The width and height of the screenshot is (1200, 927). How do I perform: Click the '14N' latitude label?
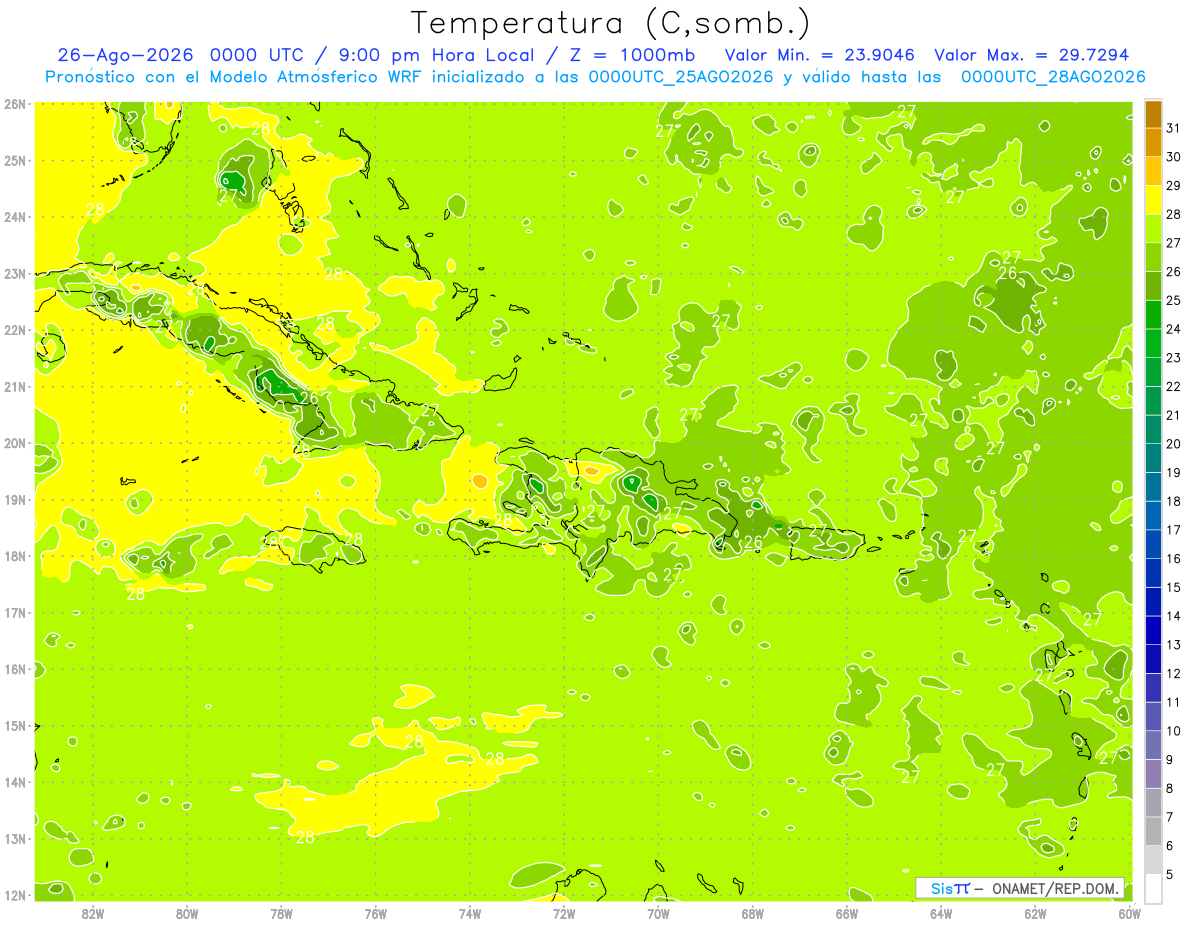(x=15, y=782)
